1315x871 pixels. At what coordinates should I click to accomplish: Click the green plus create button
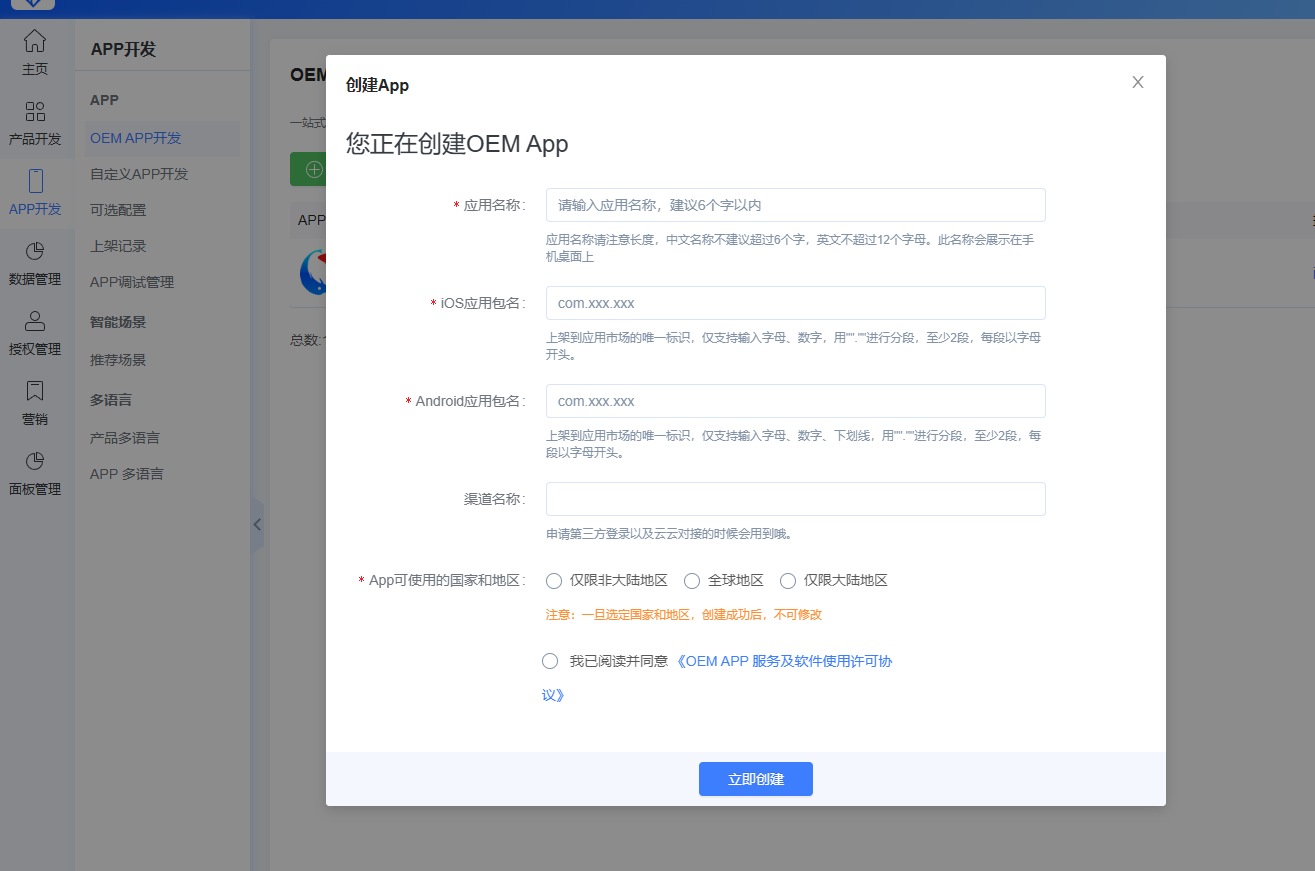point(308,169)
